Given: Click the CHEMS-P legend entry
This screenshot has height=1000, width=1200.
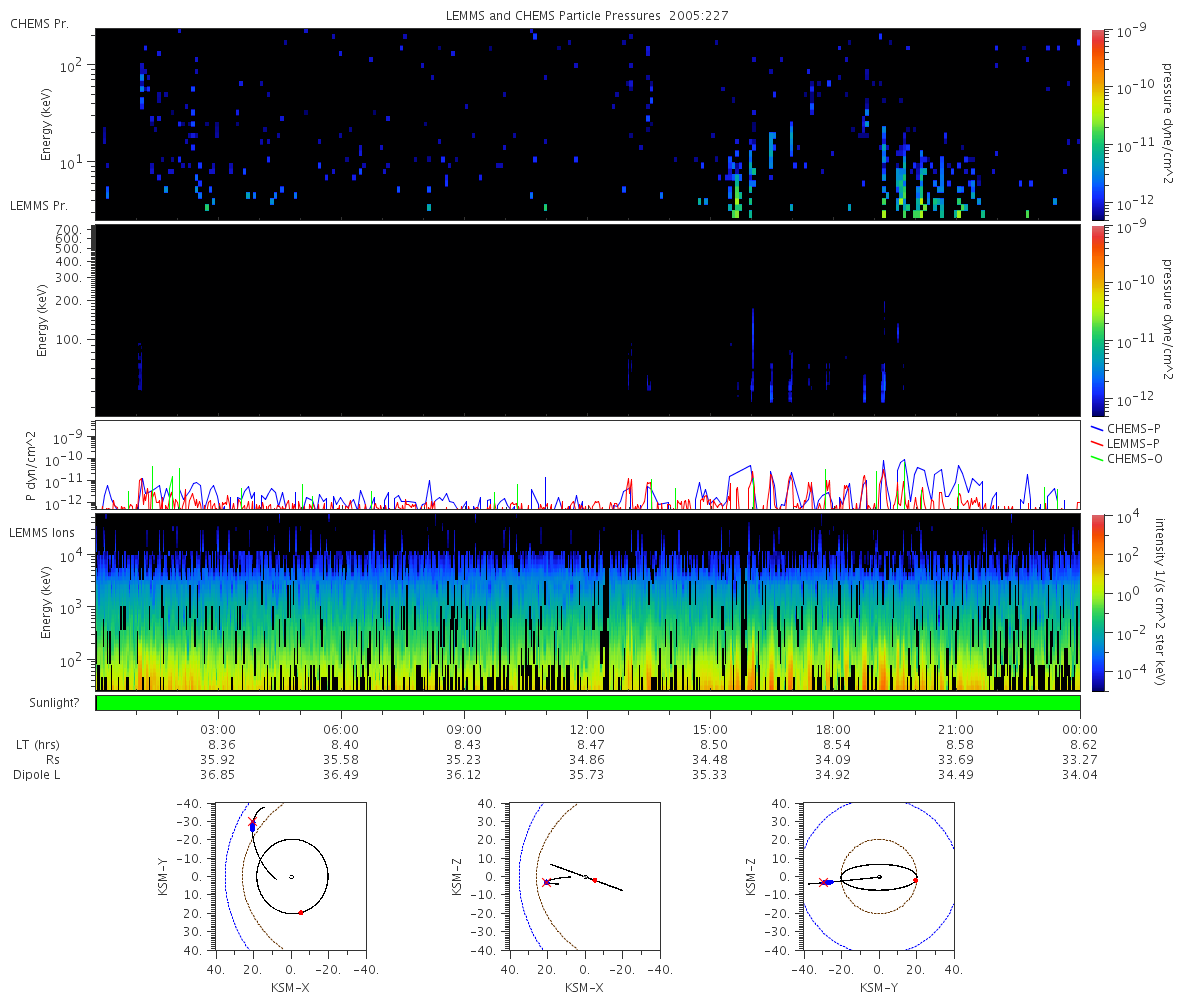Looking at the screenshot, I should tap(1126, 428).
